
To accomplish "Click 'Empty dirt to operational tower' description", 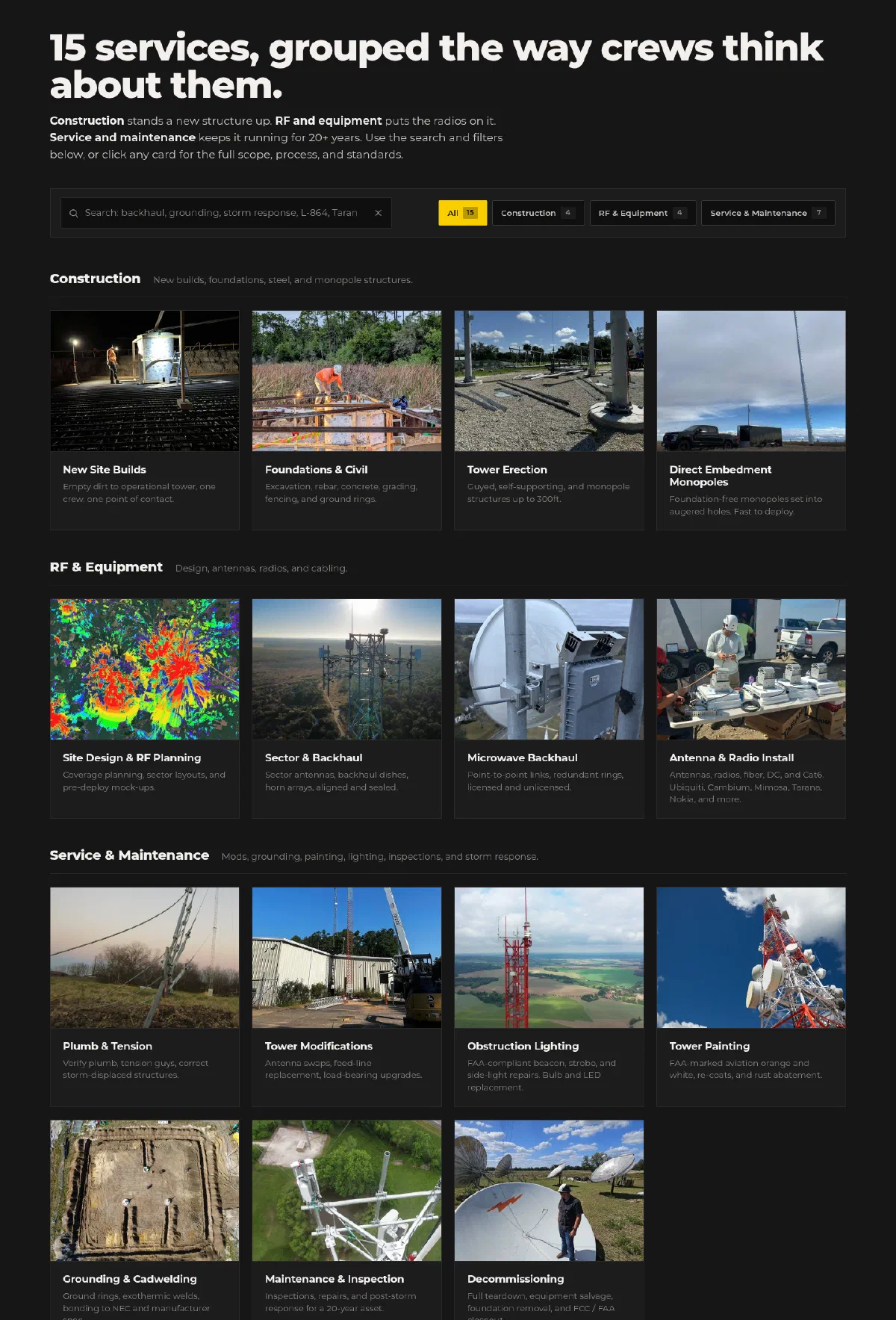I will 139,493.
